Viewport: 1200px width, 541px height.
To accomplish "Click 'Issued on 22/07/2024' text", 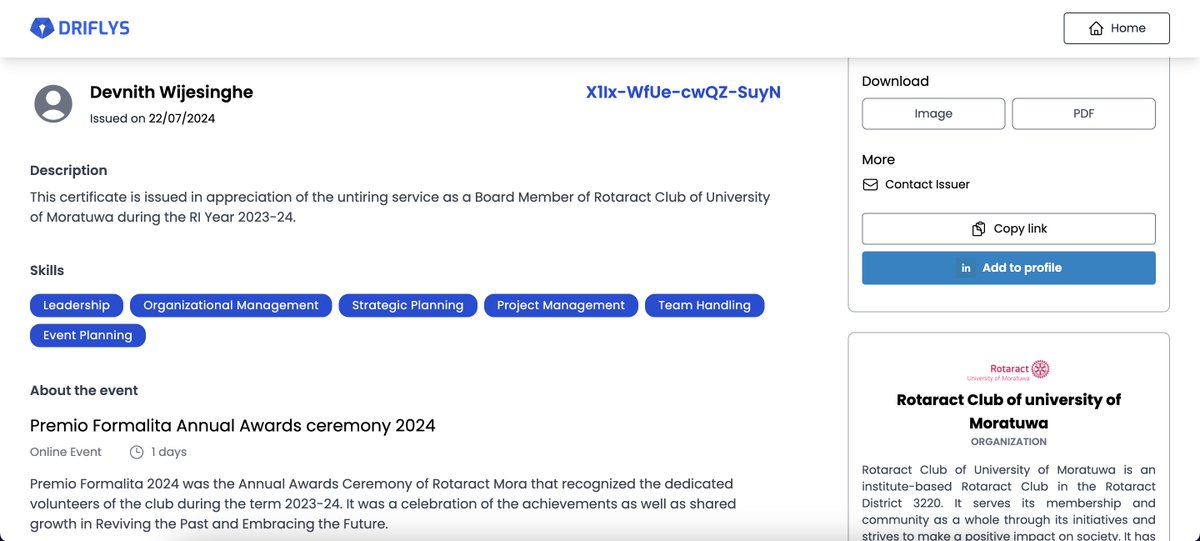I will click(x=152, y=118).
